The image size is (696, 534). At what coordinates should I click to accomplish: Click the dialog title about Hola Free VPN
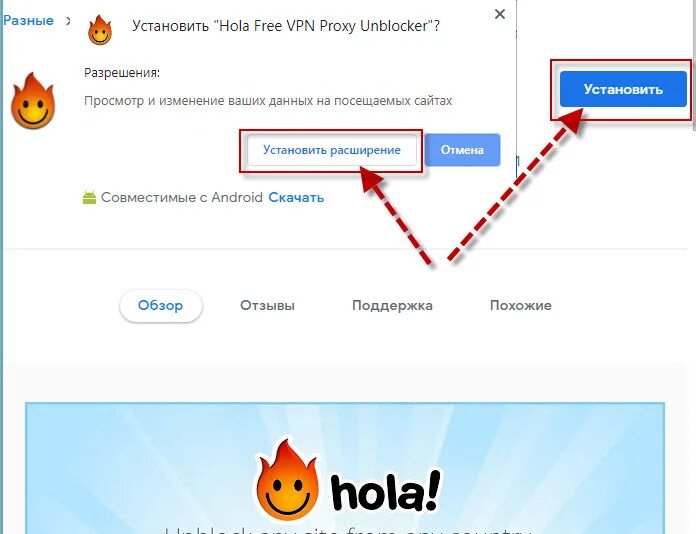286,26
